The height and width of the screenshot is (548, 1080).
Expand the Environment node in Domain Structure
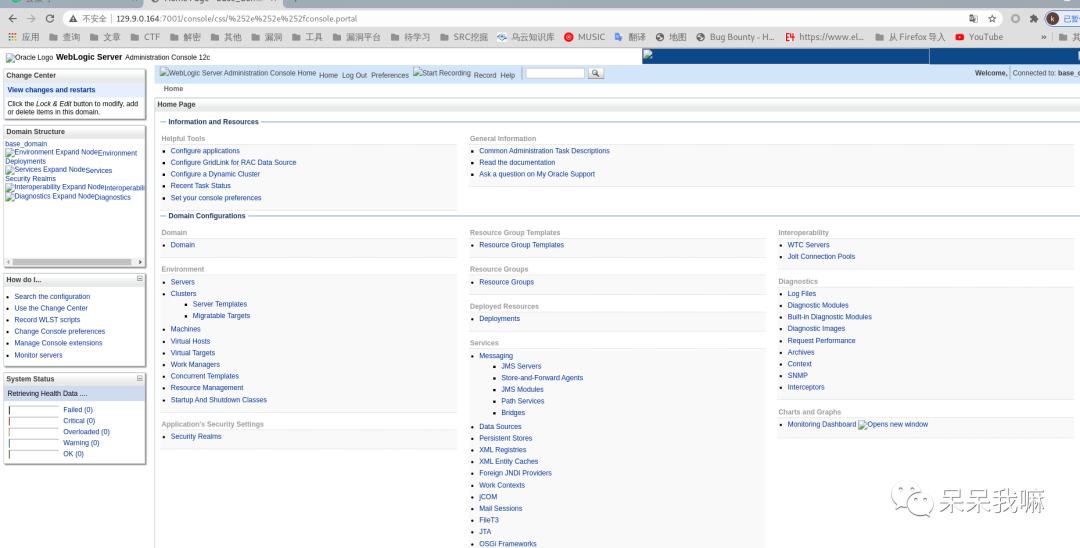[52, 152]
